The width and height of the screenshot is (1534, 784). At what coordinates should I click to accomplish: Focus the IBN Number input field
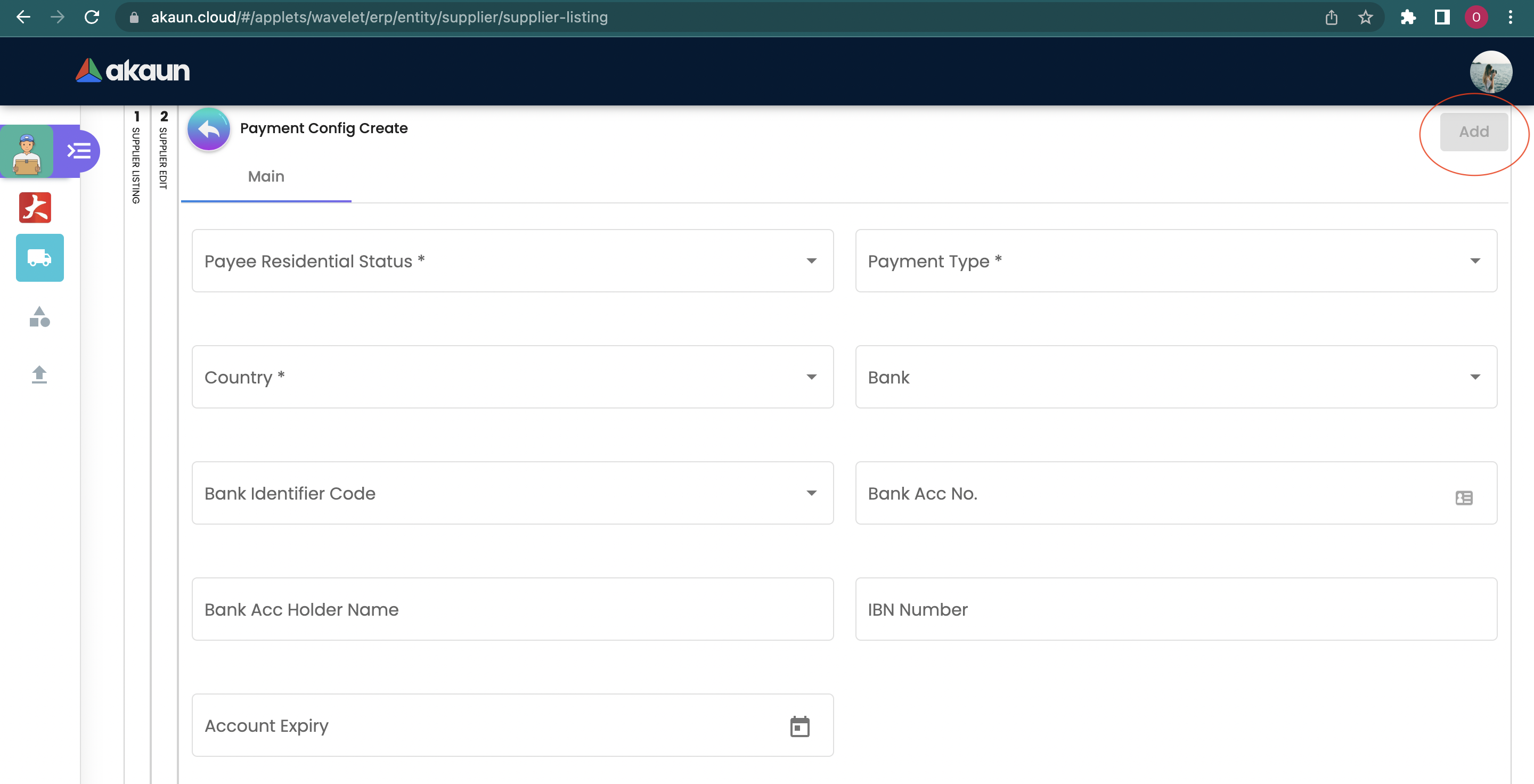point(1176,609)
